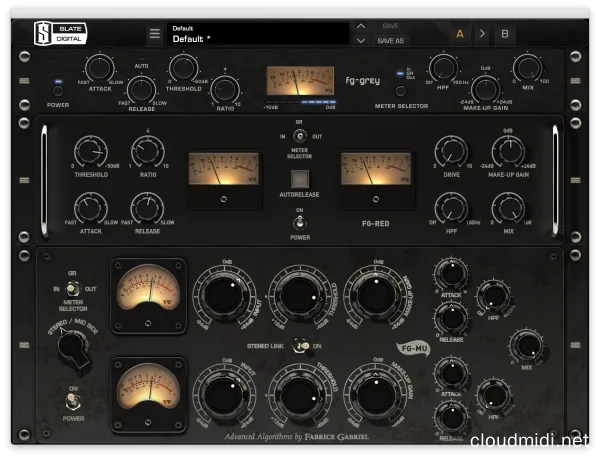Grab the FG-Red right rack handle
600x458 pixels.
(x=555, y=180)
